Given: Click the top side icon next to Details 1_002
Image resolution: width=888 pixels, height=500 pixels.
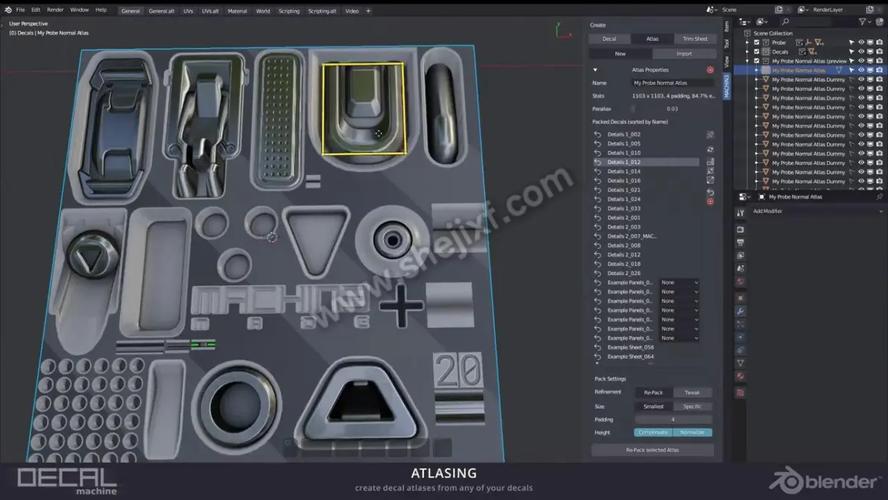Looking at the screenshot, I should (710, 135).
